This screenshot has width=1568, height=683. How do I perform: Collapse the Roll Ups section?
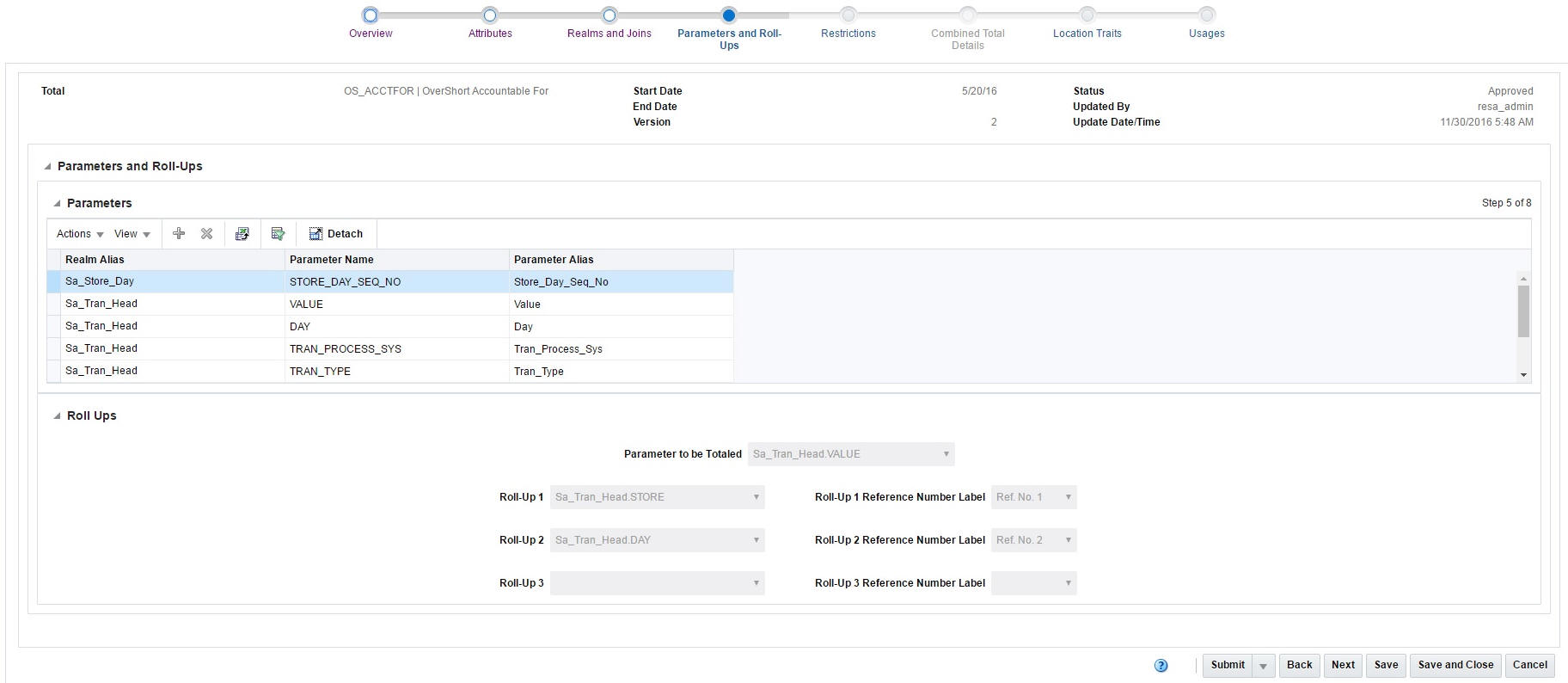click(57, 416)
